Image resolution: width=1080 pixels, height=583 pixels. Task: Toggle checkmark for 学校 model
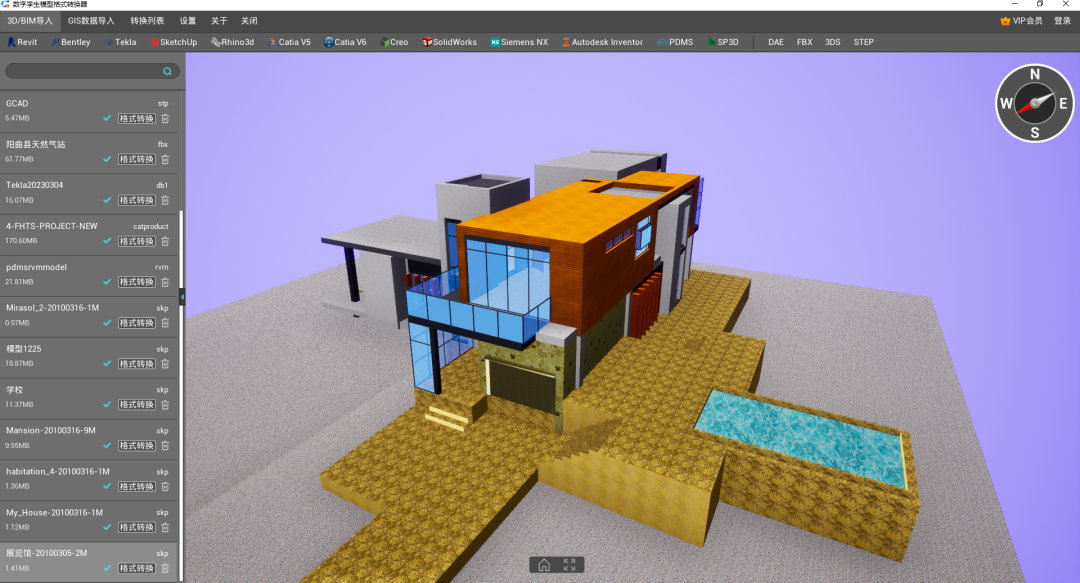point(107,405)
